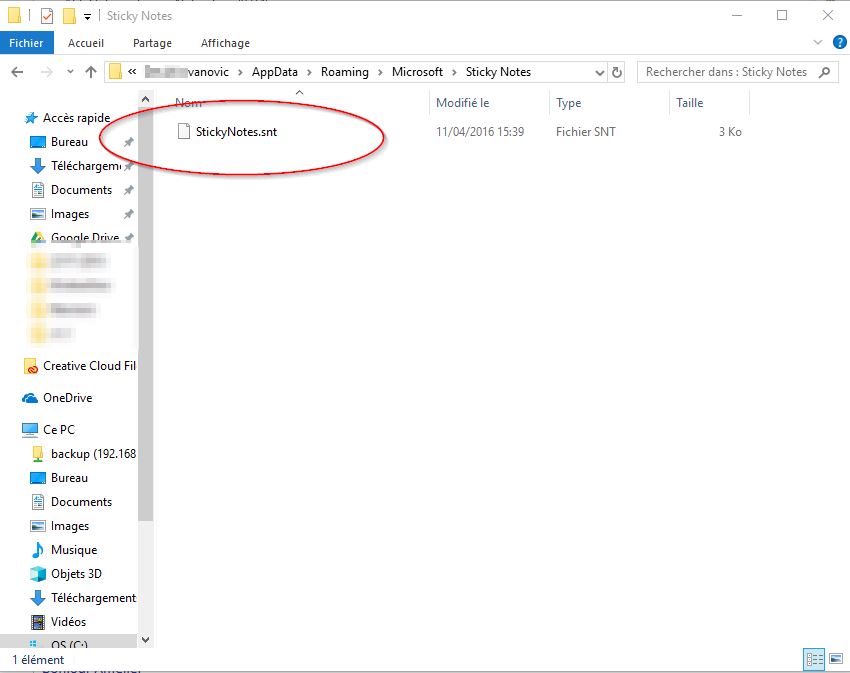850x673 pixels.
Task: Open Bureau under Ce PC
Action: 69,478
